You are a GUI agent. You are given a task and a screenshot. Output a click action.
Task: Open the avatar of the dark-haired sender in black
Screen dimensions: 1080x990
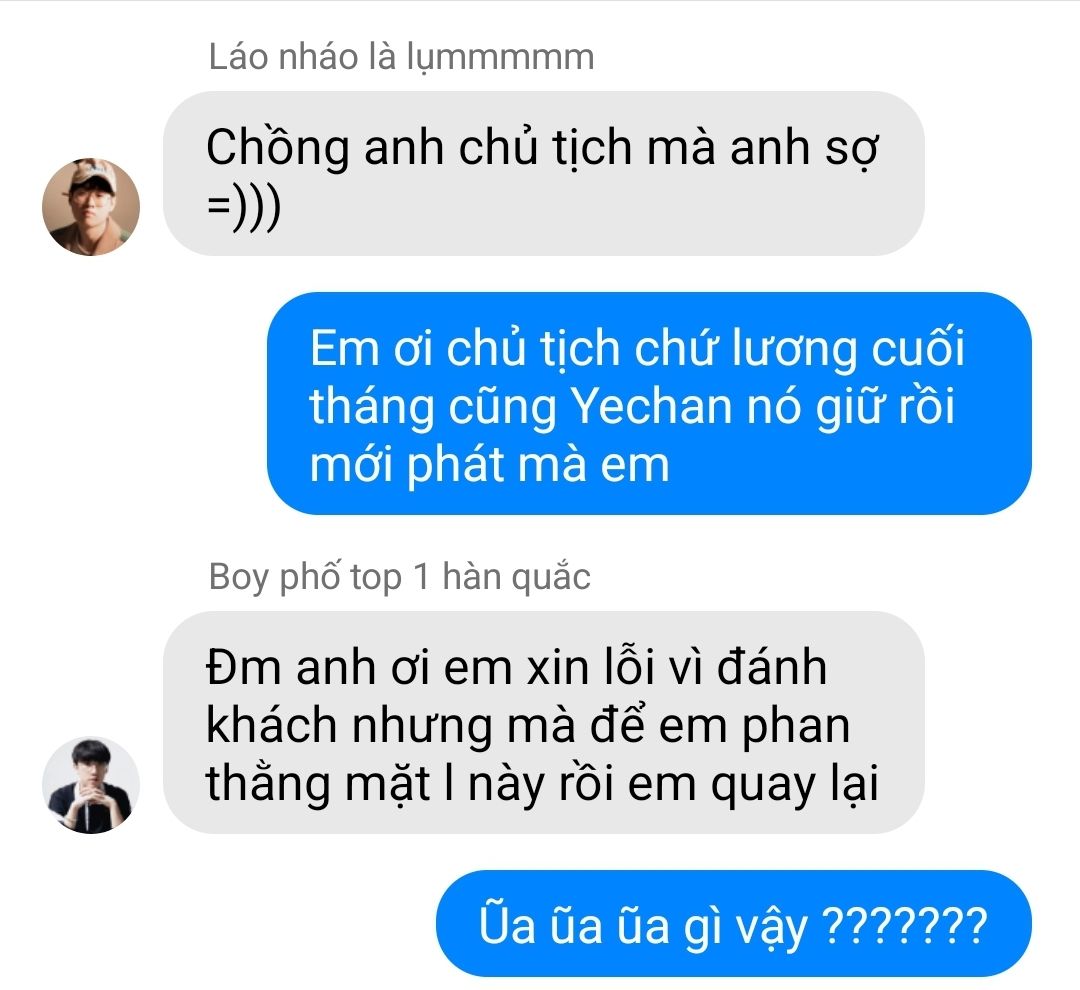tap(91, 785)
